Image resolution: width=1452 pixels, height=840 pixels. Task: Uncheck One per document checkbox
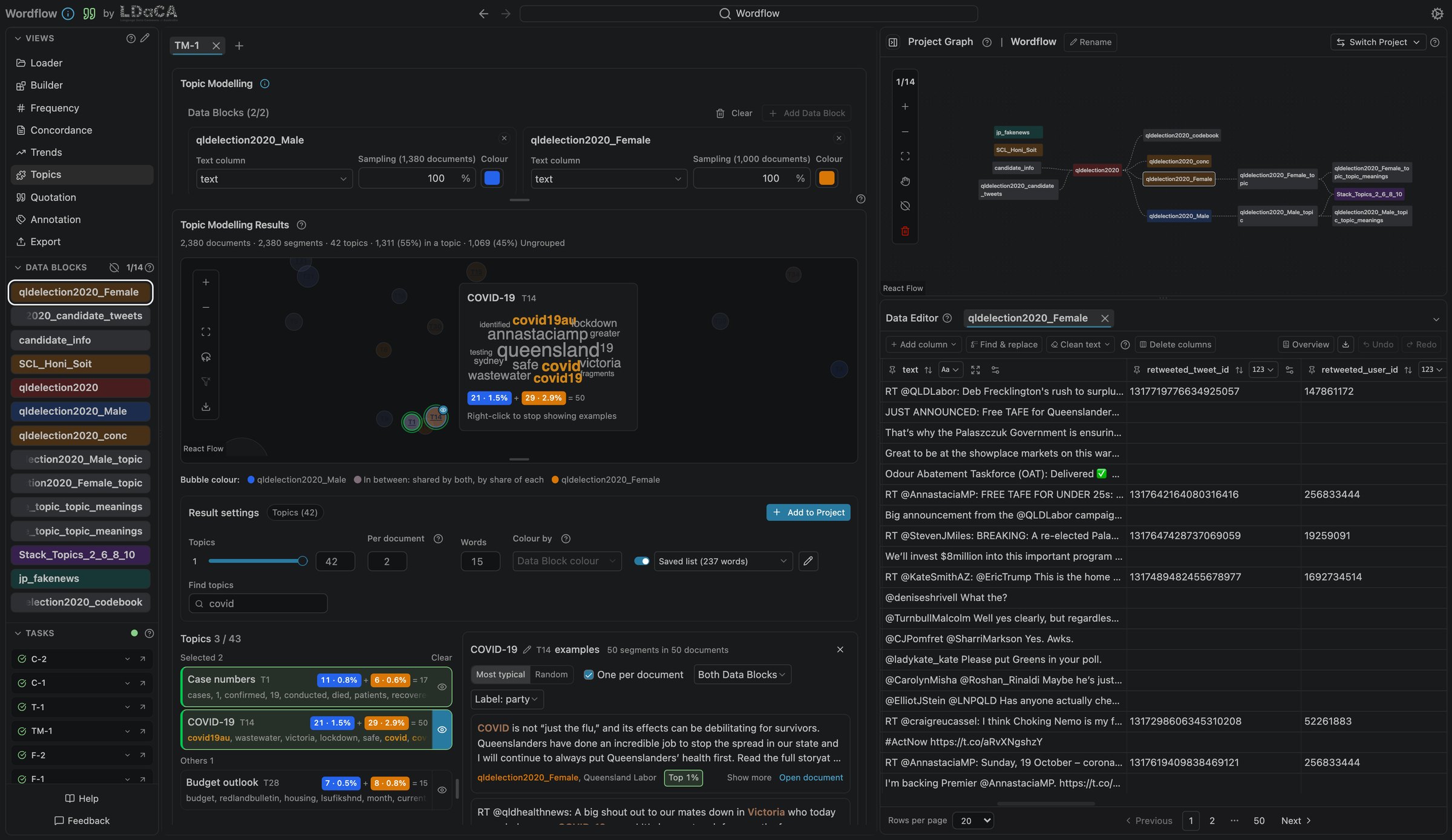[x=588, y=675]
